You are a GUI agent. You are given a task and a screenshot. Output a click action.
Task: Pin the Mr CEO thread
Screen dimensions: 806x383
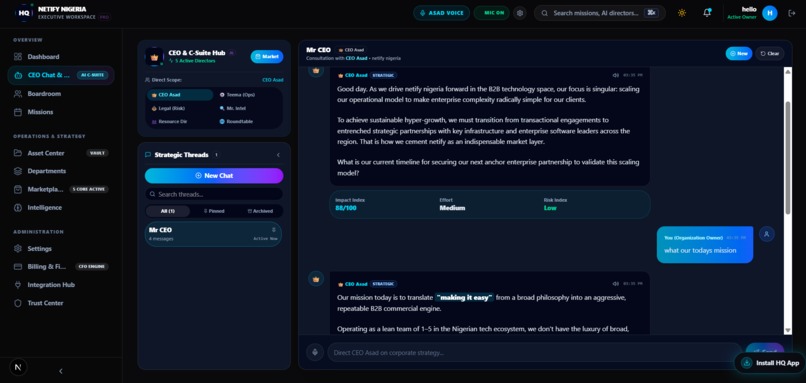[273, 230]
